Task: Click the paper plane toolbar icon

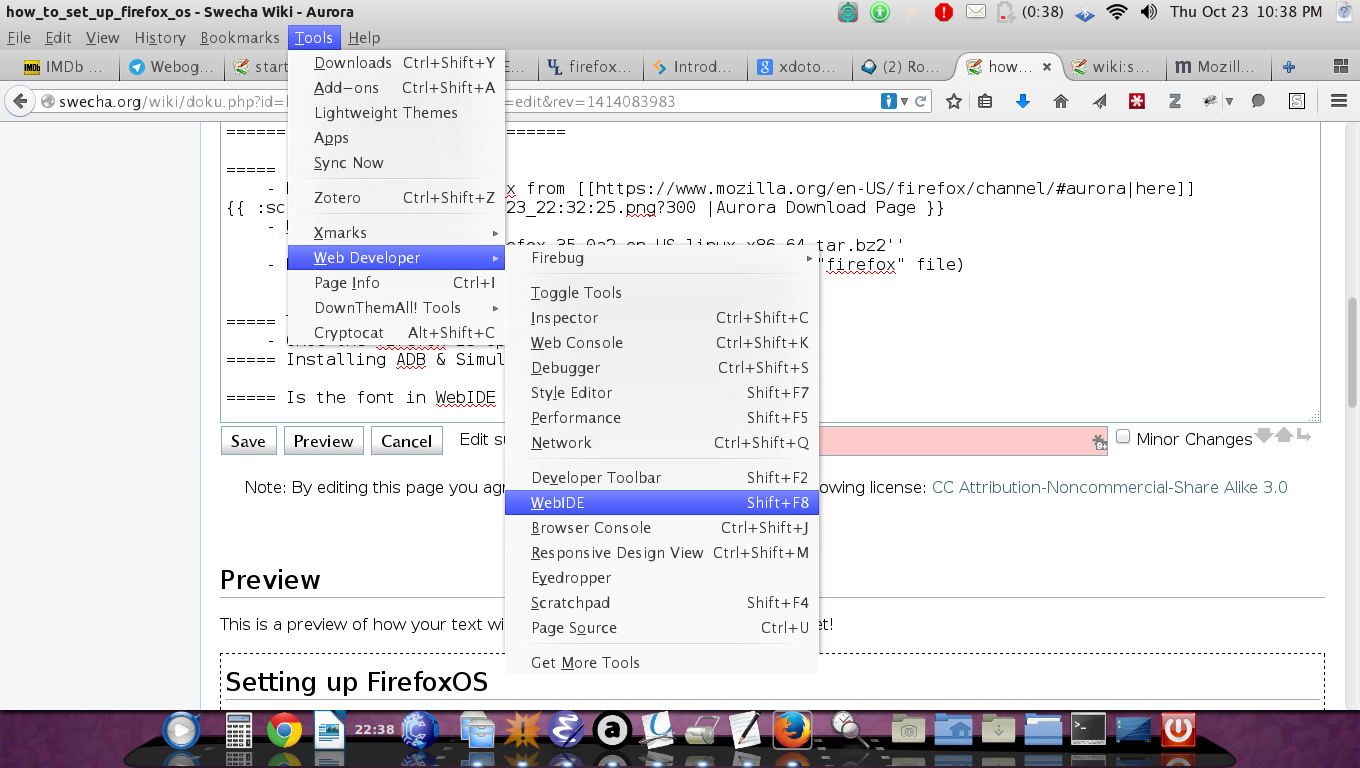Action: click(1099, 101)
